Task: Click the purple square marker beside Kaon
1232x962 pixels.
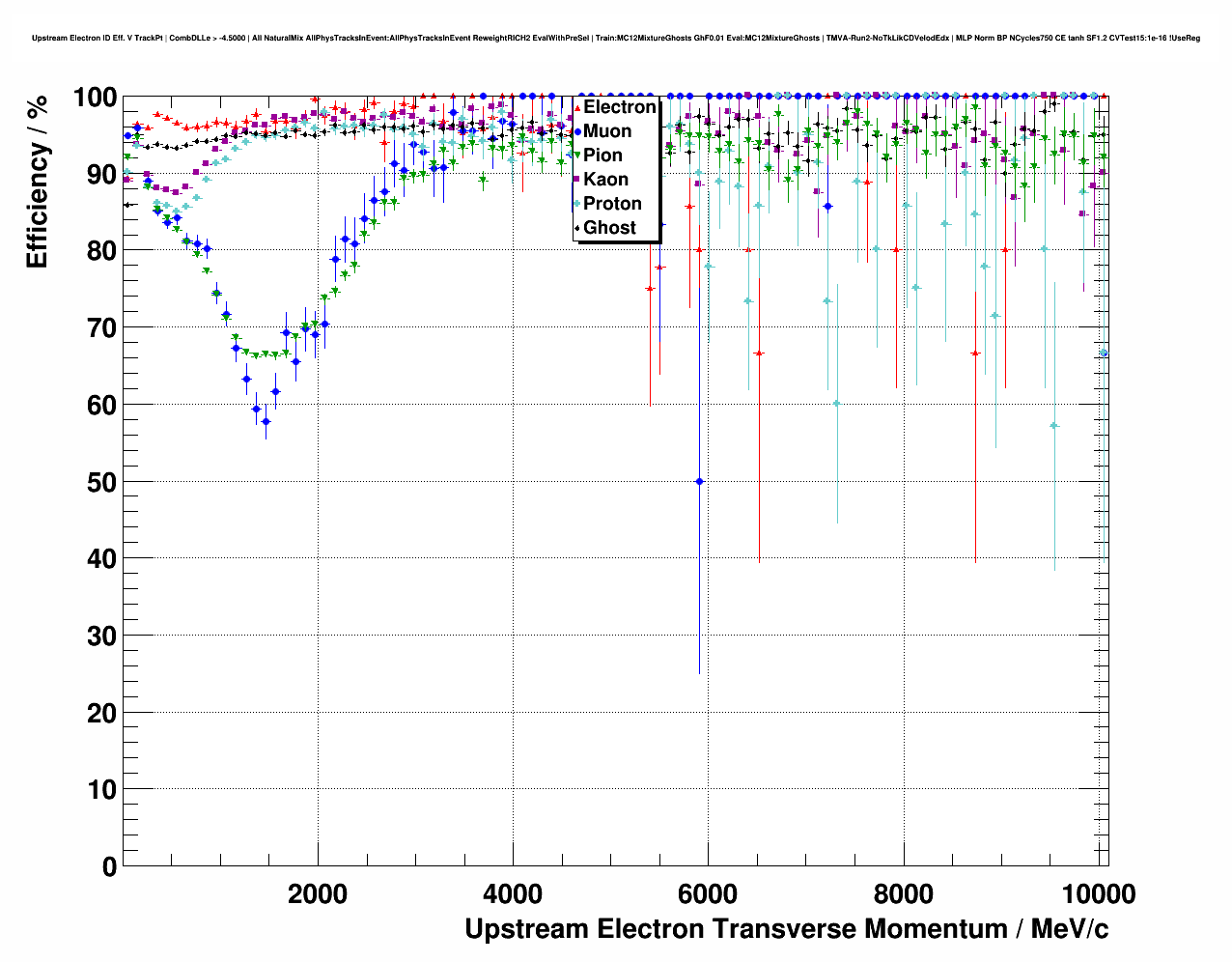Action: [x=577, y=180]
